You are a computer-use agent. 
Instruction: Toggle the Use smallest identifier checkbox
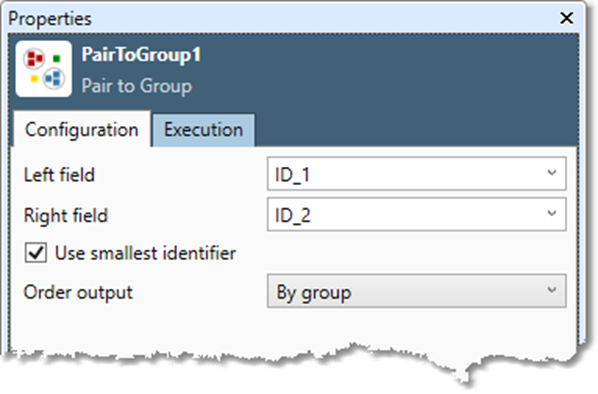coord(36,253)
